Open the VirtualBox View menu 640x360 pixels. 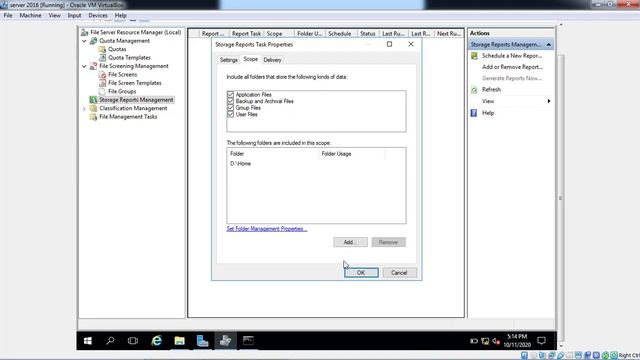click(55, 16)
